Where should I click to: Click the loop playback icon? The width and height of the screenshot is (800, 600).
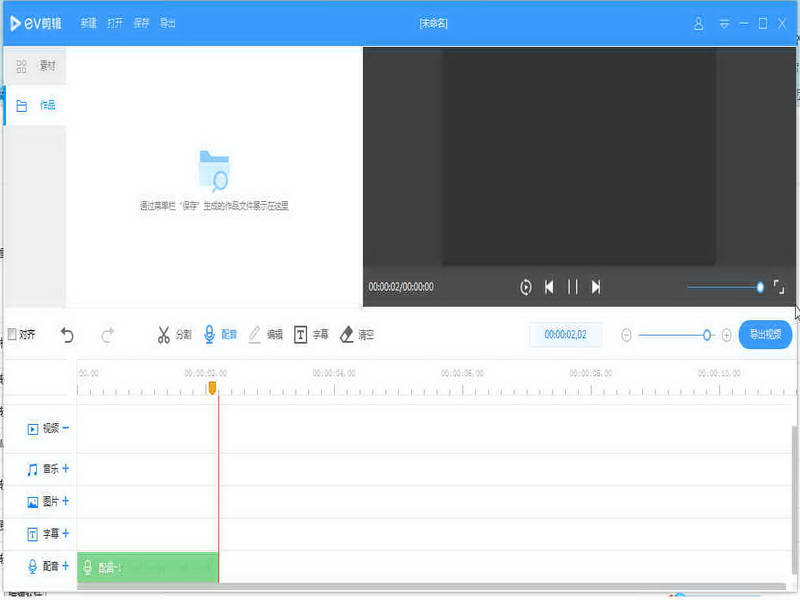pos(526,287)
